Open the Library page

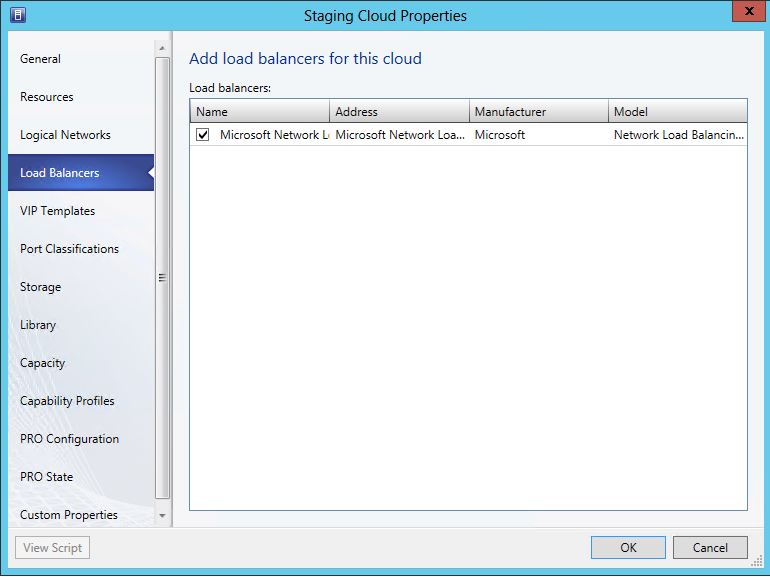[38, 325]
